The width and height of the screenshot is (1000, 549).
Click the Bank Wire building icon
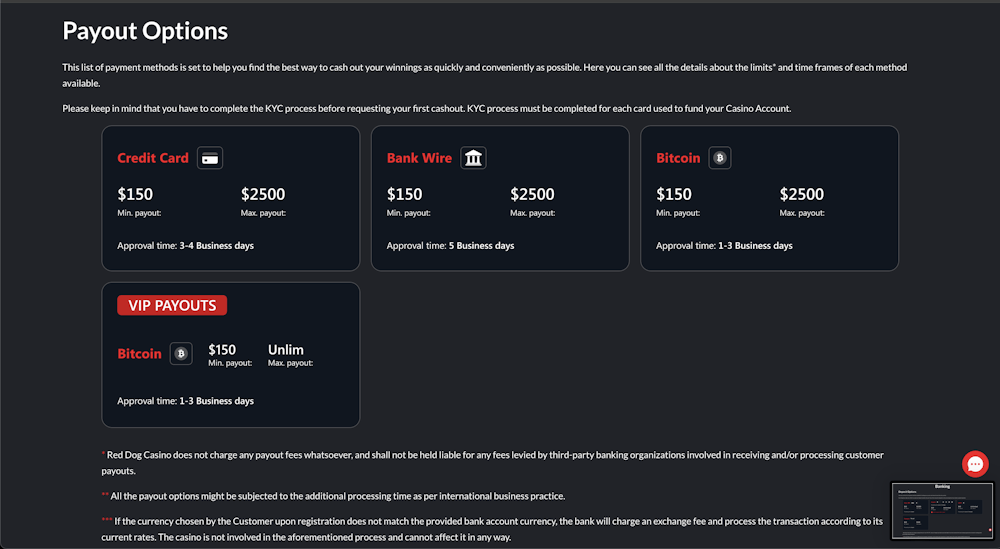point(473,158)
